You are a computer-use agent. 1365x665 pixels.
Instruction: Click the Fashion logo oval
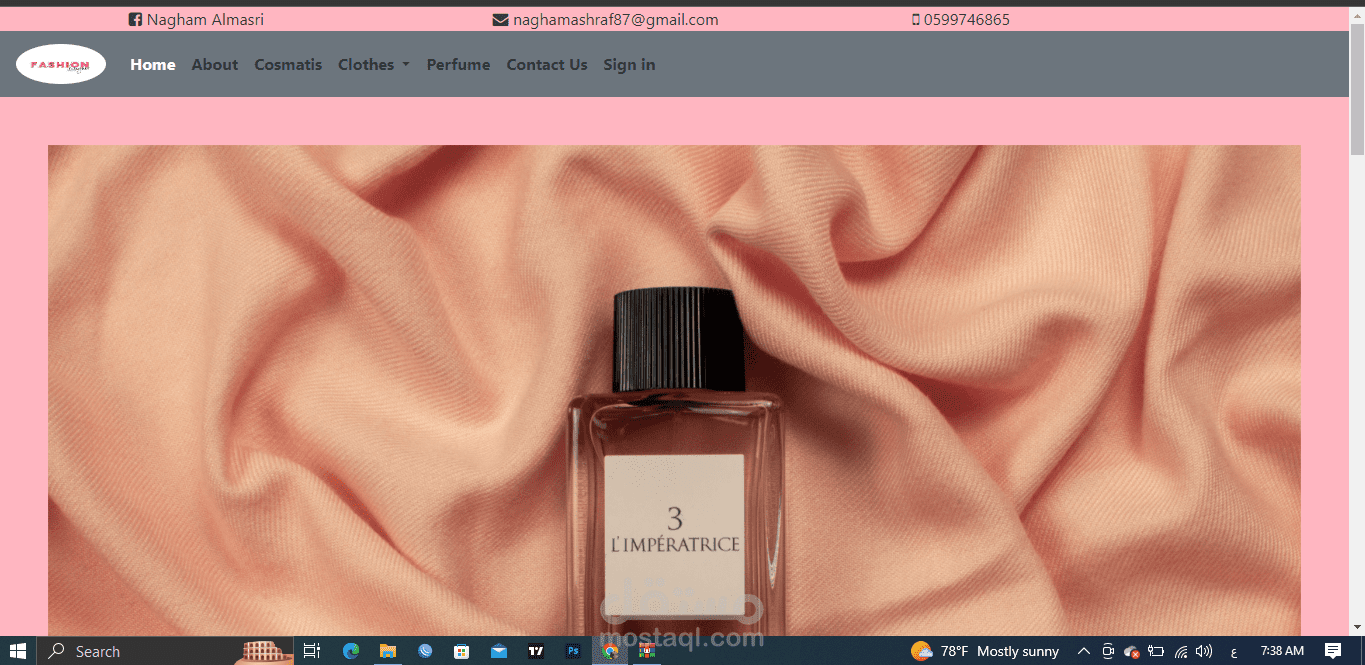(x=61, y=64)
